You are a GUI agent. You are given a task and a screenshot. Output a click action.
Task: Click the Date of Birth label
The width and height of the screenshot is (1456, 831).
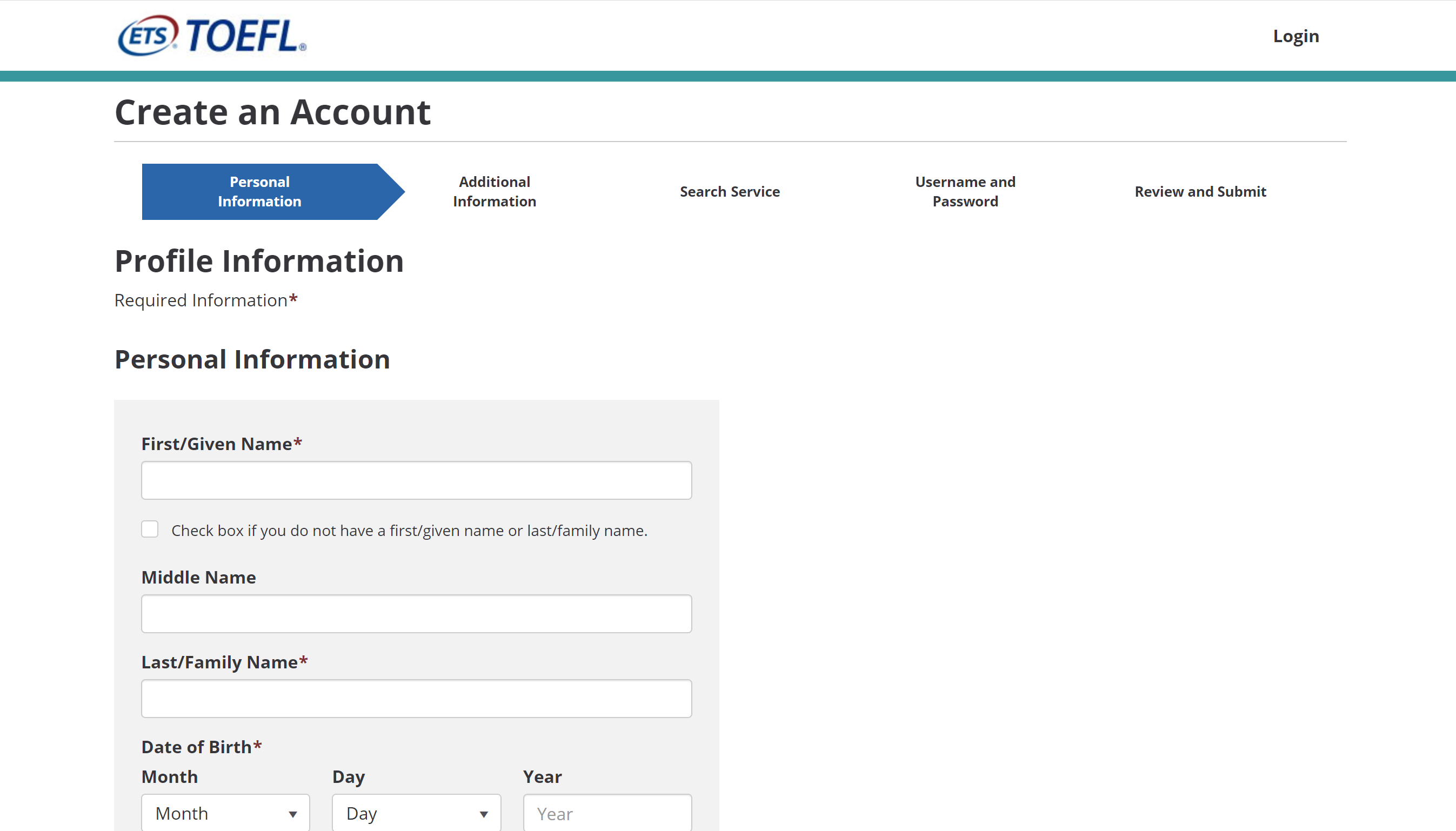196,747
